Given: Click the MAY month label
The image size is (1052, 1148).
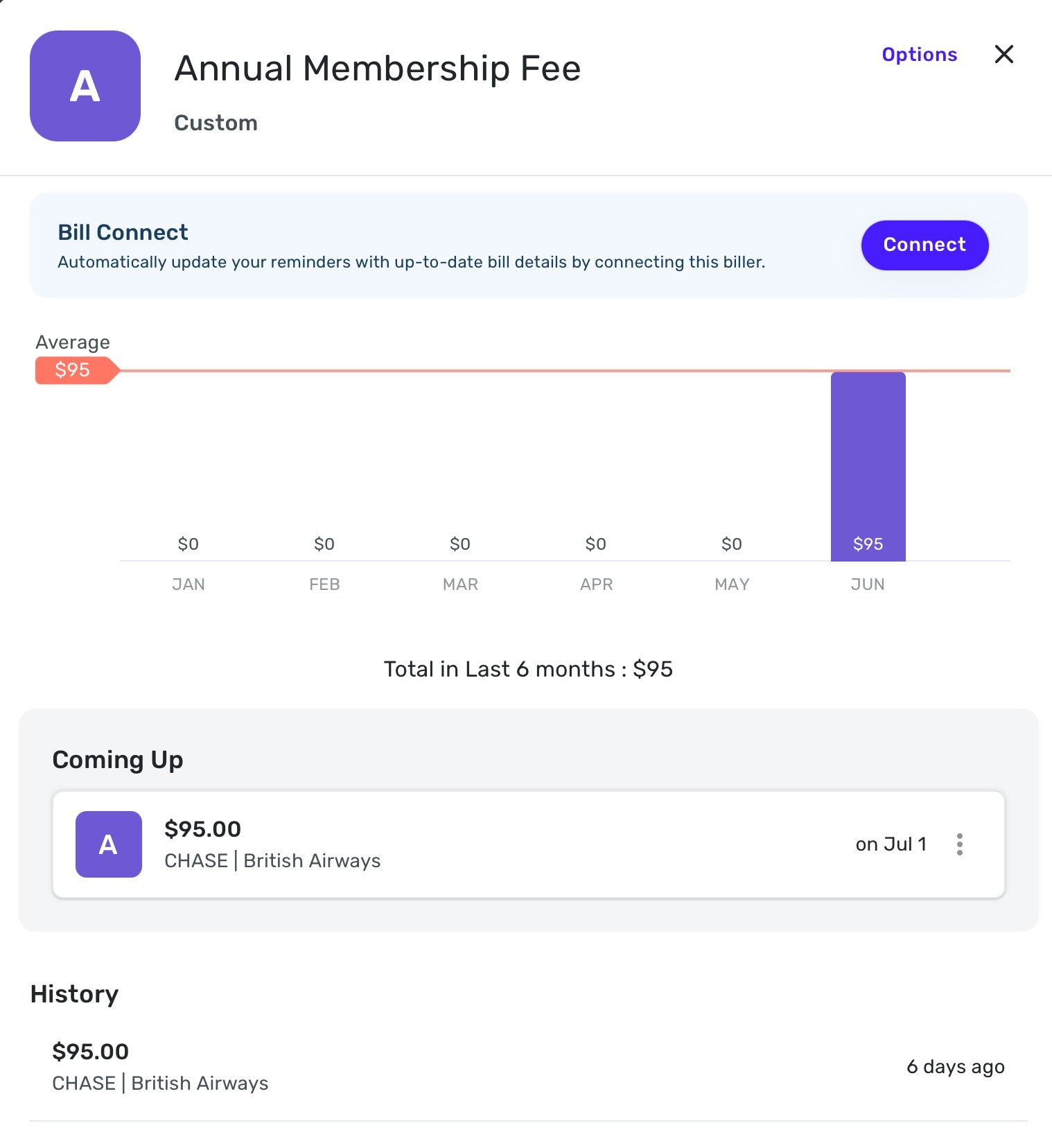Looking at the screenshot, I should 732,584.
